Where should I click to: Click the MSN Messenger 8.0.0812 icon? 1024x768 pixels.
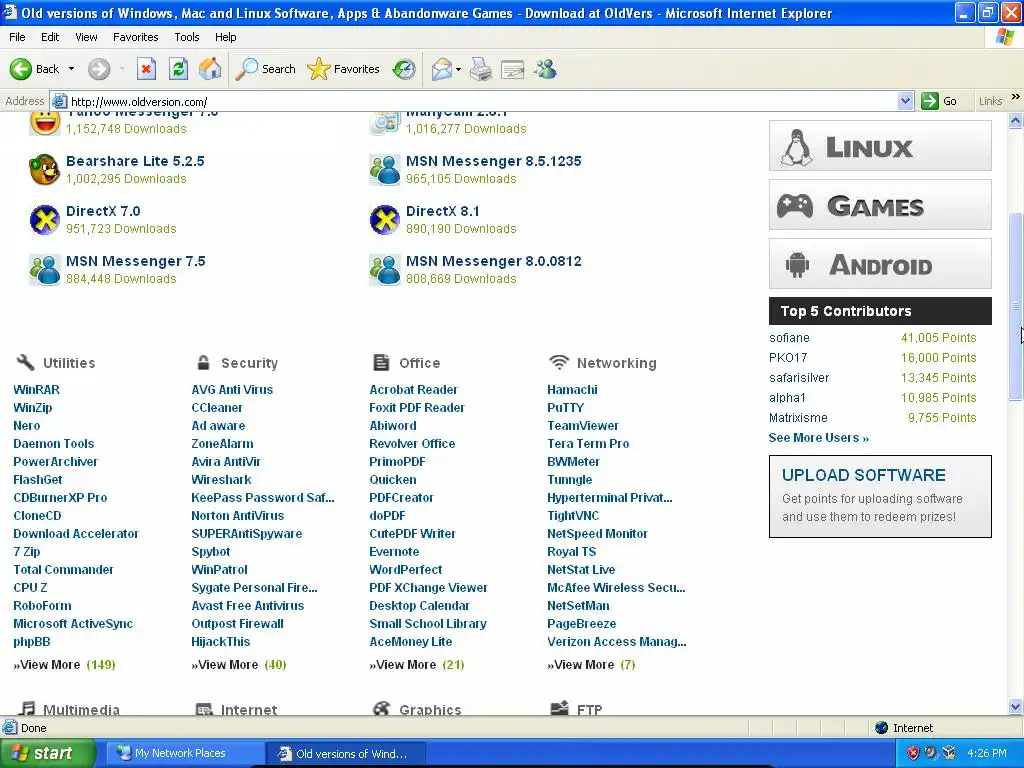385,270
